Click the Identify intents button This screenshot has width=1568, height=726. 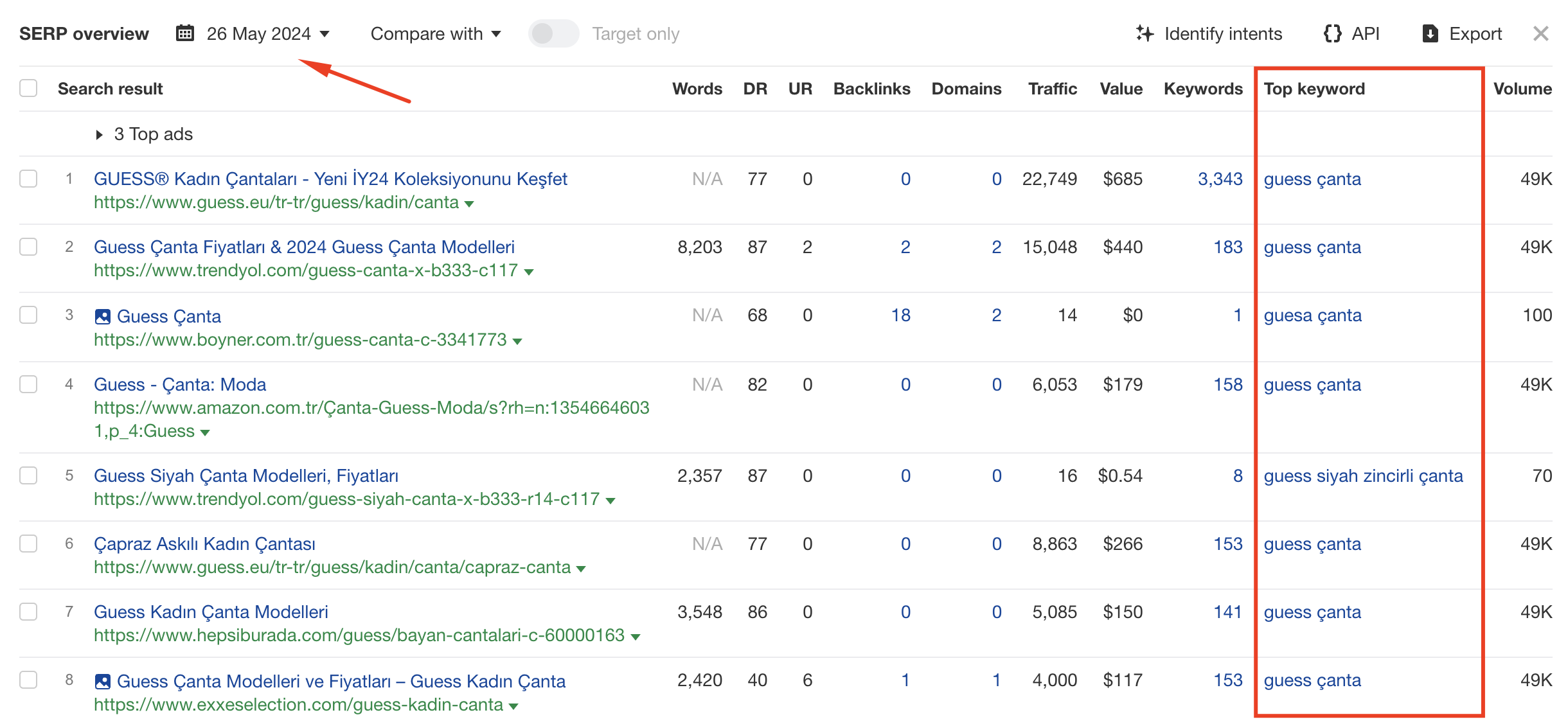pyautogui.click(x=1209, y=33)
